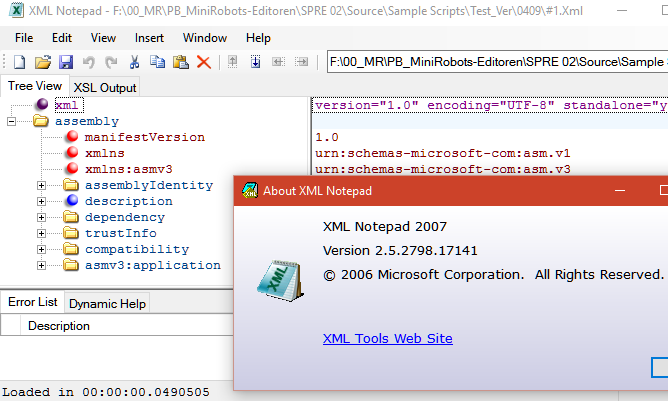The width and height of the screenshot is (668, 401).
Task: Click the Copy icon in toolbar
Action: pos(157,62)
